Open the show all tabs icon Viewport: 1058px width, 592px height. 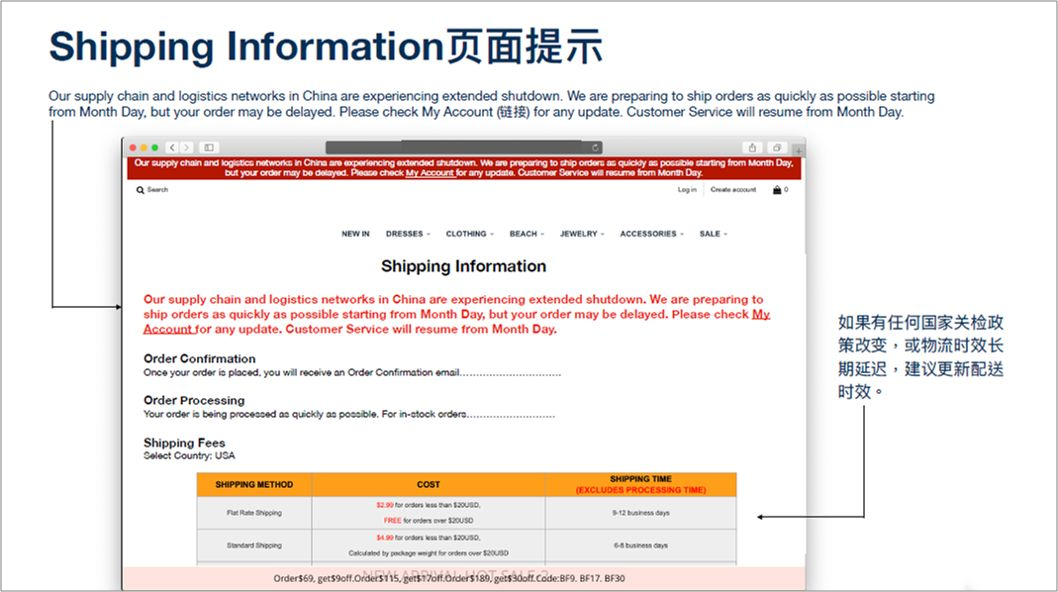(x=775, y=147)
